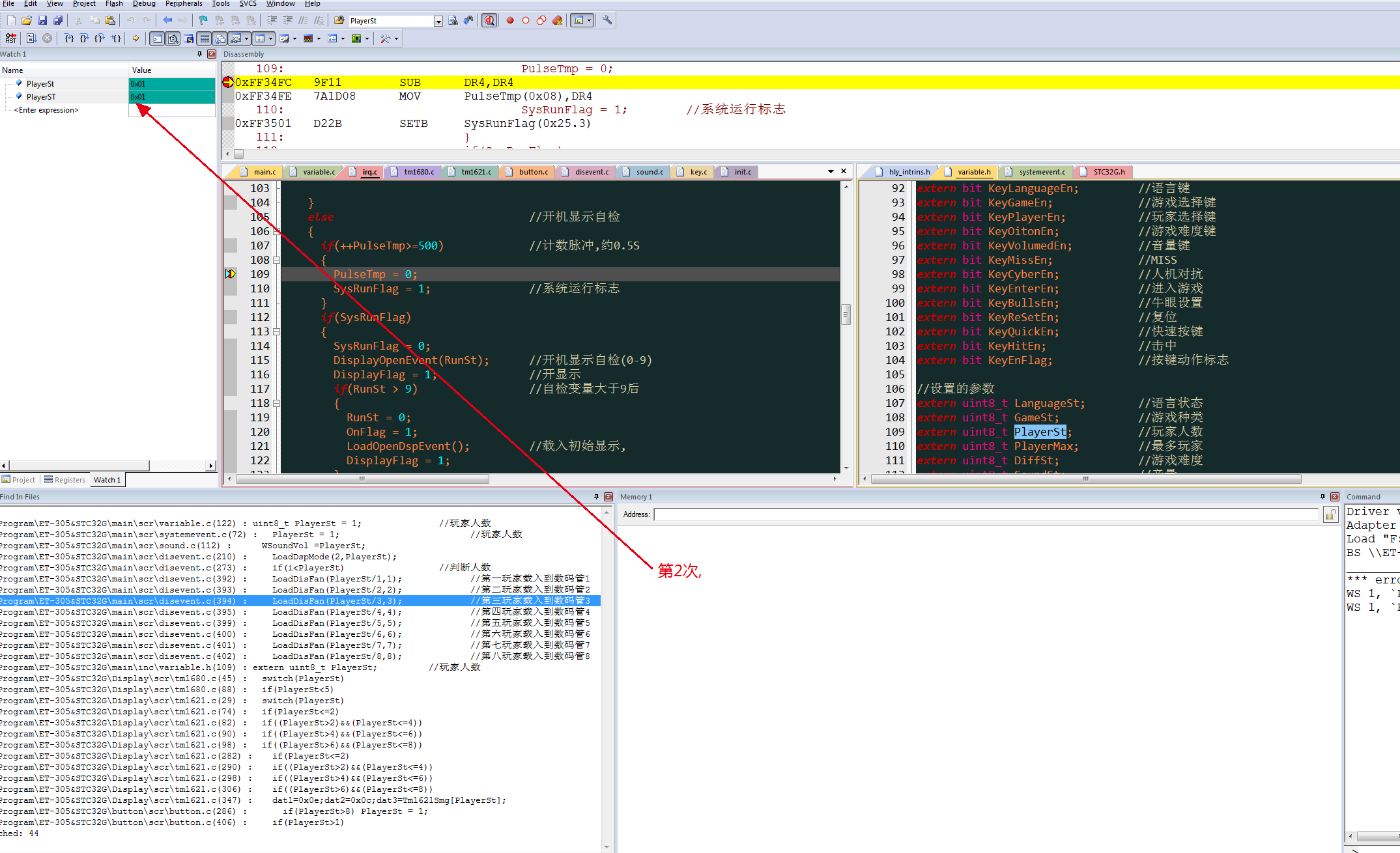Open editor tab list dropdown arrow
This screenshot has height=853, width=1400.
tap(831, 171)
